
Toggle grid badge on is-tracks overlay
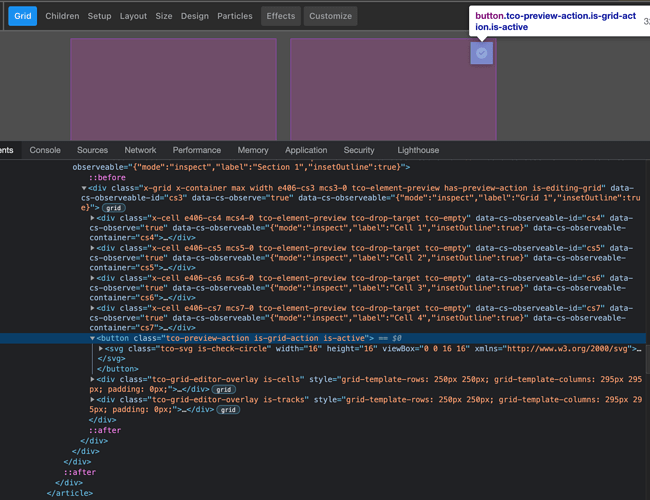228,409
